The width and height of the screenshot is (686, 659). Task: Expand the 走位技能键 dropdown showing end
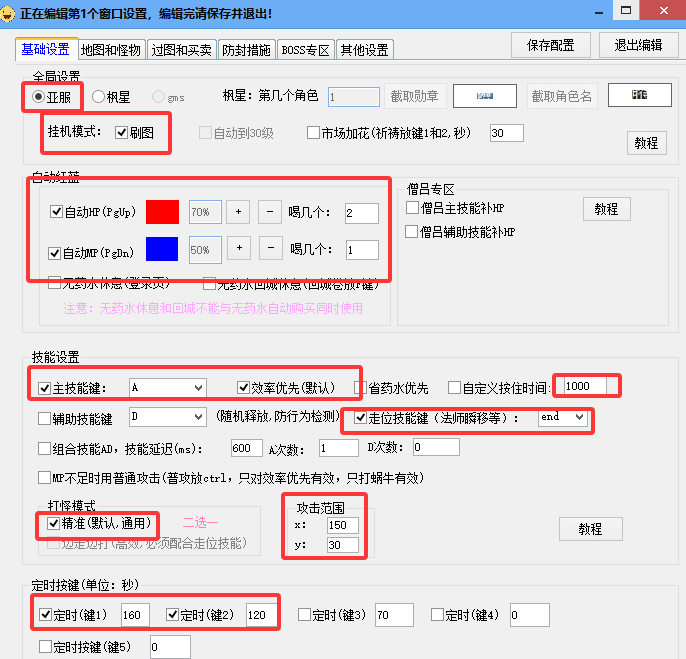pos(561,417)
